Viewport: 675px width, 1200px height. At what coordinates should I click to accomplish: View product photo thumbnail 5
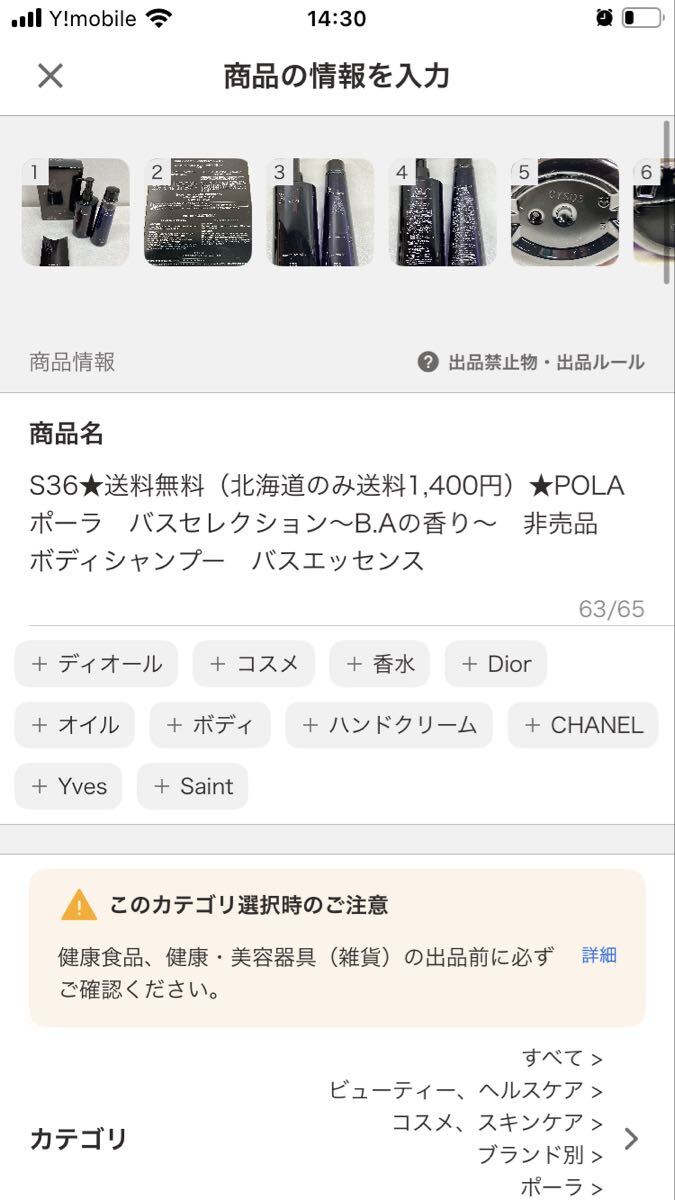564,212
